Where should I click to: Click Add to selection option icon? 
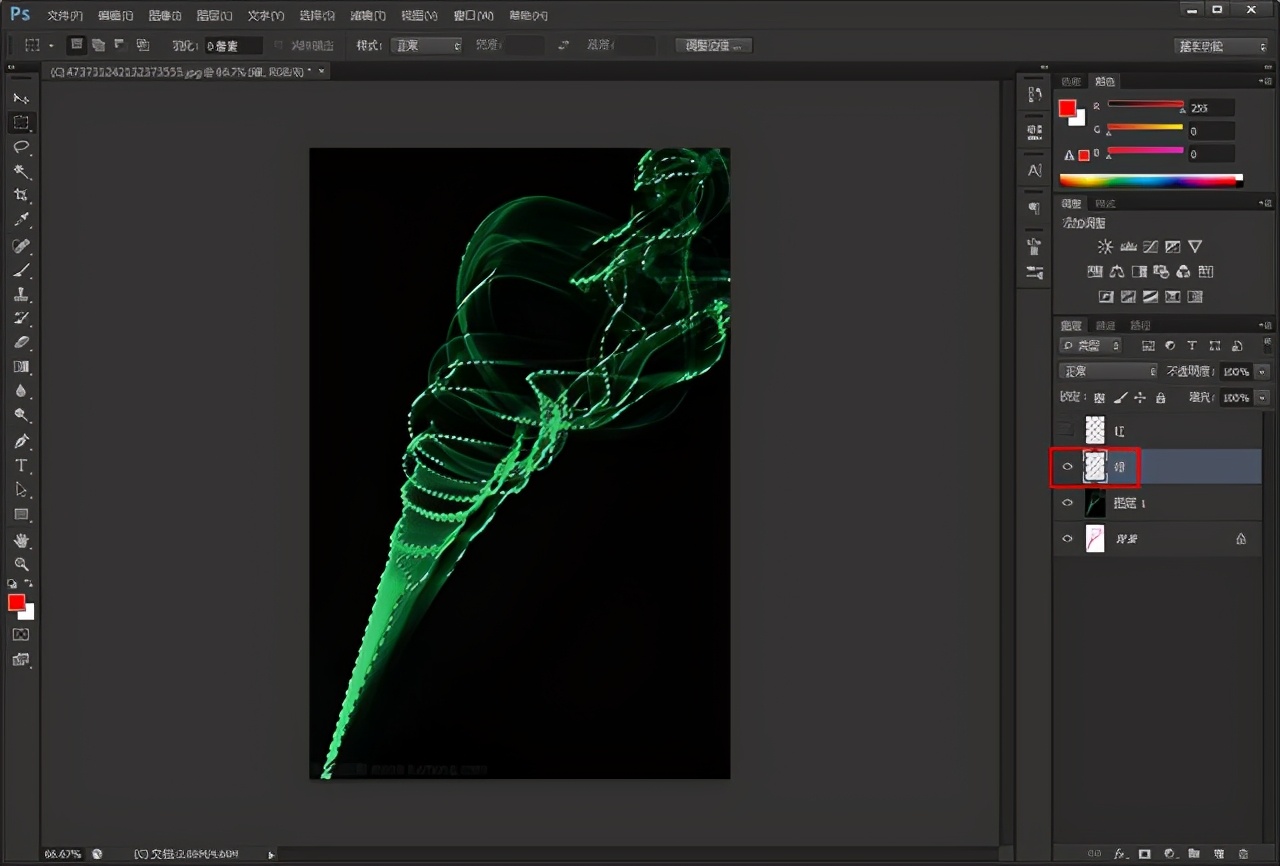click(98, 45)
